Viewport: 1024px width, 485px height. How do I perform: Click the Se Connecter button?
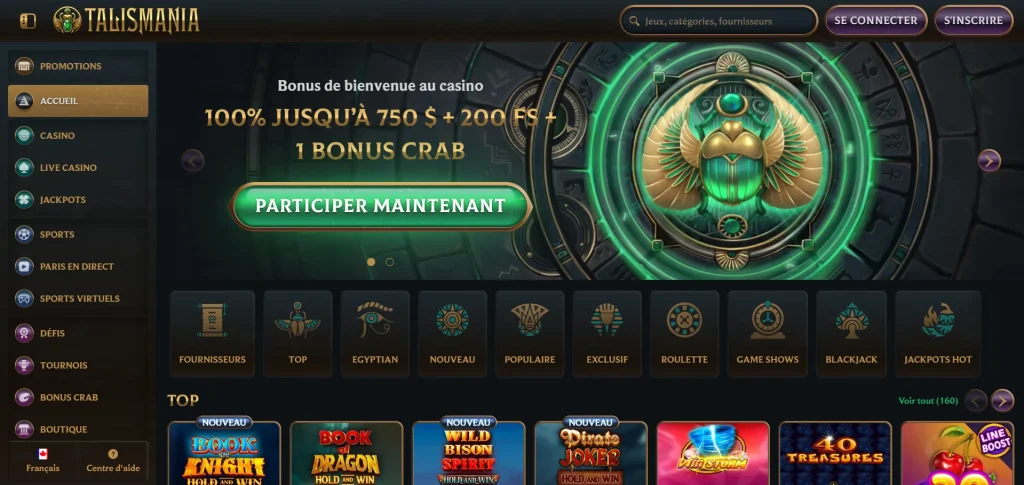point(876,20)
